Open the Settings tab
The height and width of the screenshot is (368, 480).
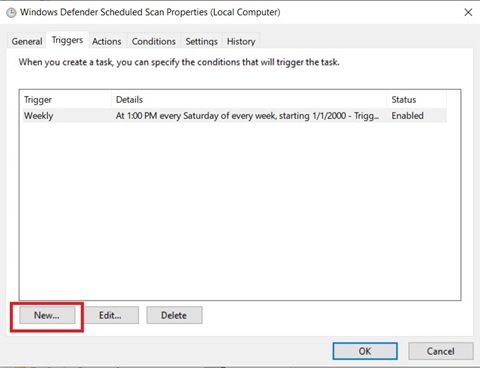tap(201, 41)
